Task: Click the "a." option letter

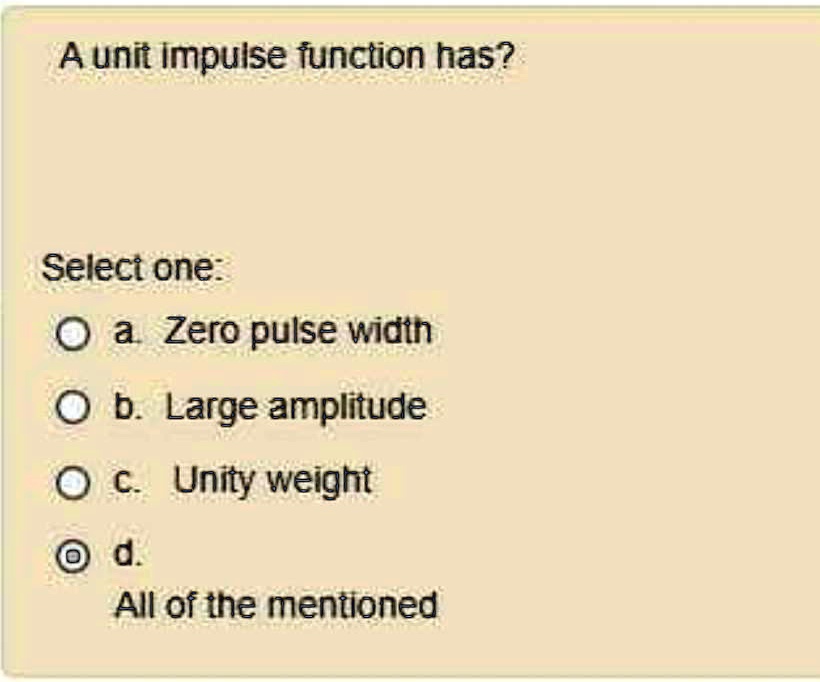Action: (x=127, y=331)
